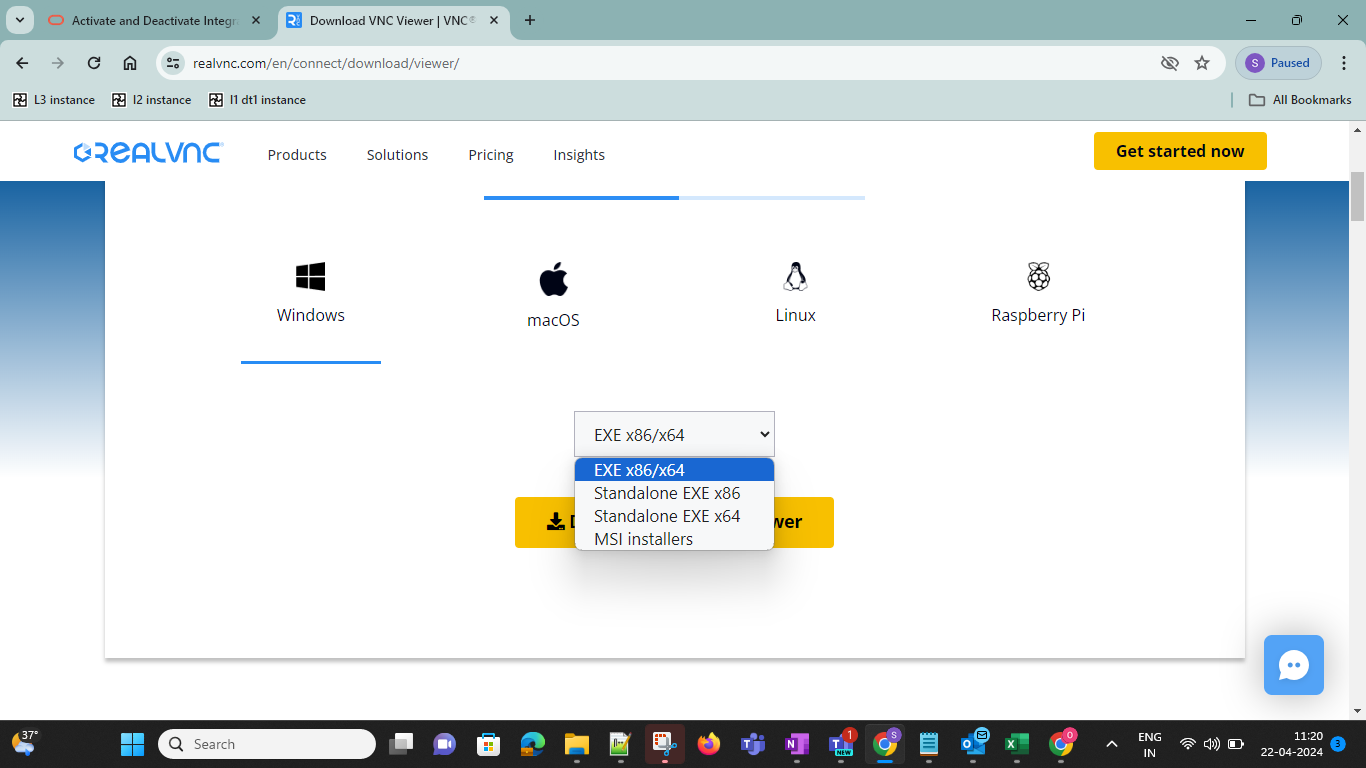The width and height of the screenshot is (1366, 768).
Task: Click the page vertical scrollbar thumb
Action: pos(1357,196)
